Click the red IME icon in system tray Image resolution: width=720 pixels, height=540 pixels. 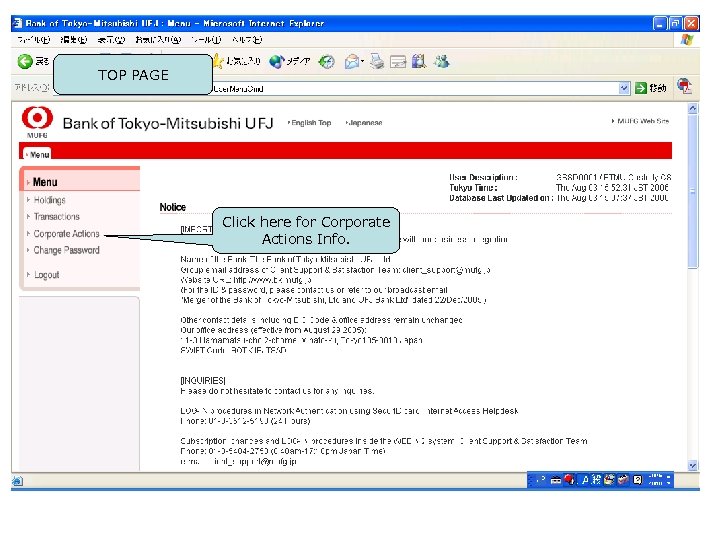(x=569, y=480)
